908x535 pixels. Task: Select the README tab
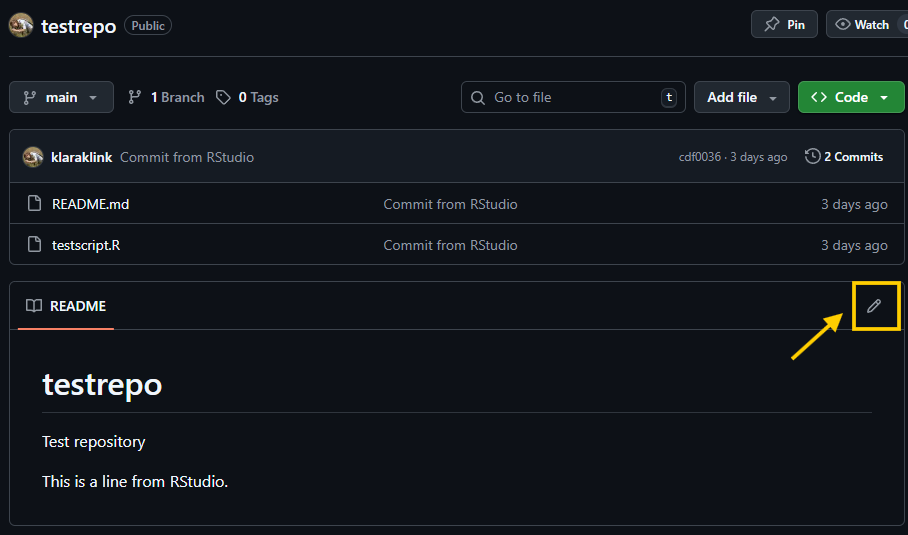point(66,306)
